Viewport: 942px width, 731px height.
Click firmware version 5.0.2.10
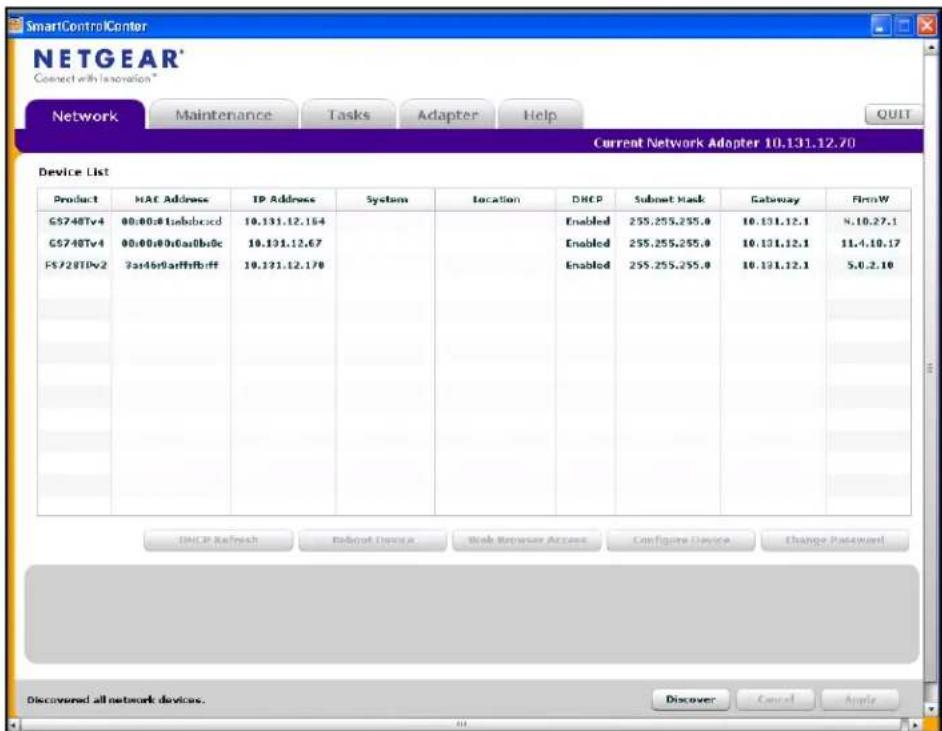pos(870,265)
